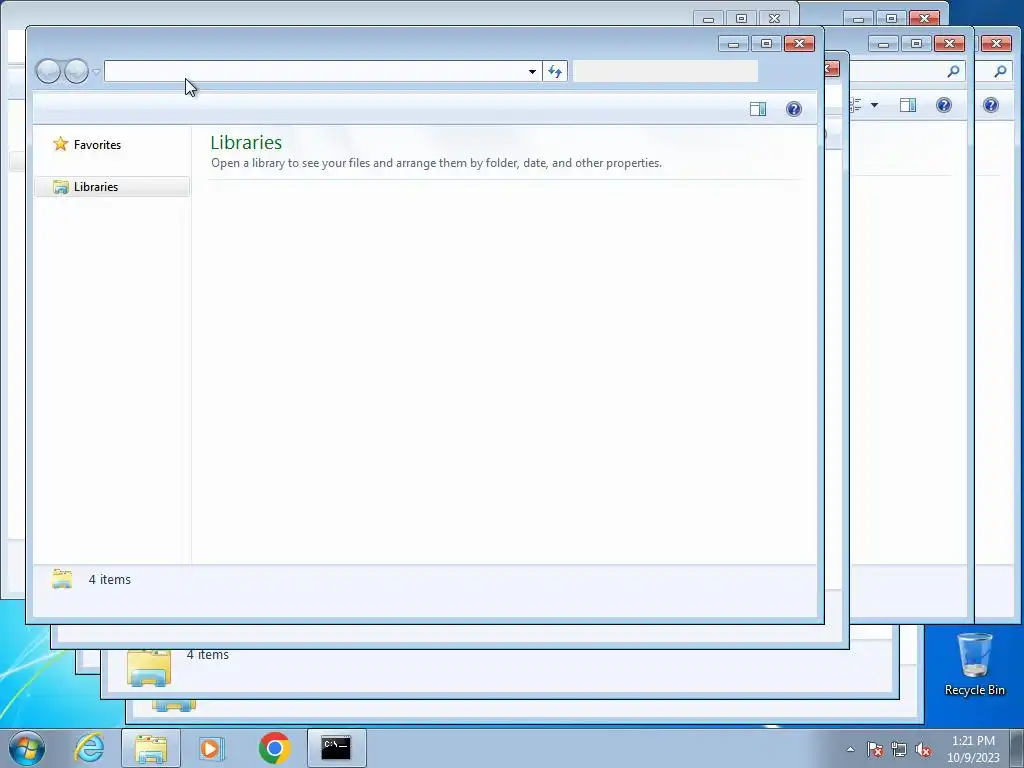Viewport: 1024px width, 768px height.
Task: Click the search box in front window
Action: pyautogui.click(x=665, y=71)
